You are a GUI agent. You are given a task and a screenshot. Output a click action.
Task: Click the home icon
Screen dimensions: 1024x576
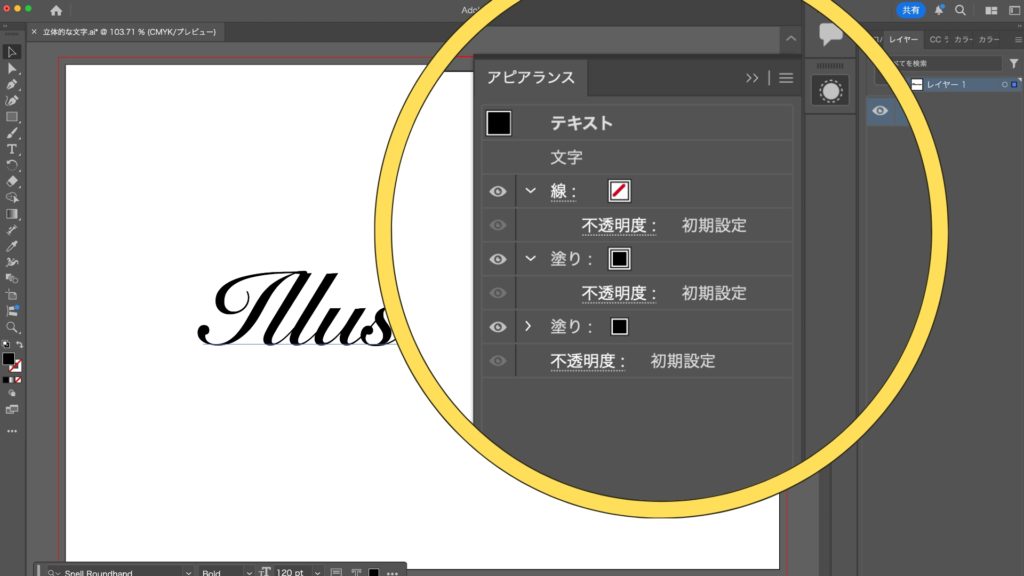point(56,10)
